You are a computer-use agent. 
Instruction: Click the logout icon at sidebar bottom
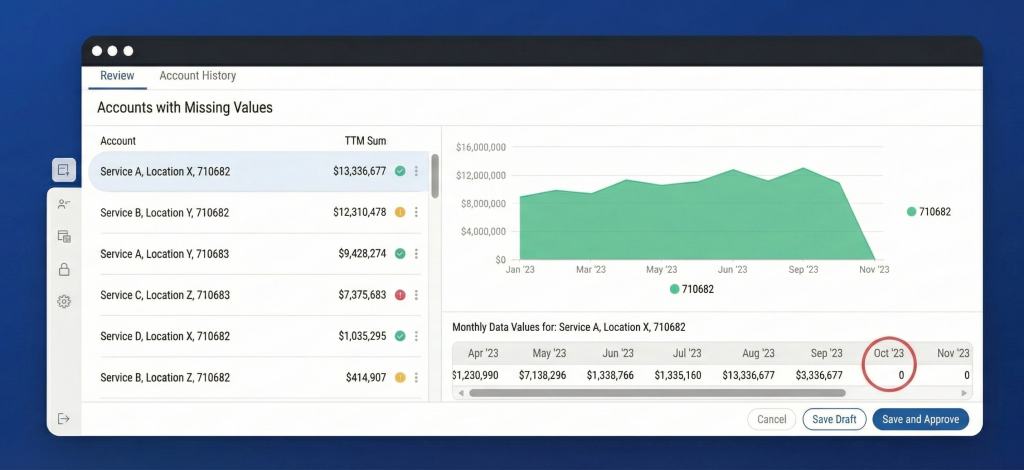tap(64, 418)
